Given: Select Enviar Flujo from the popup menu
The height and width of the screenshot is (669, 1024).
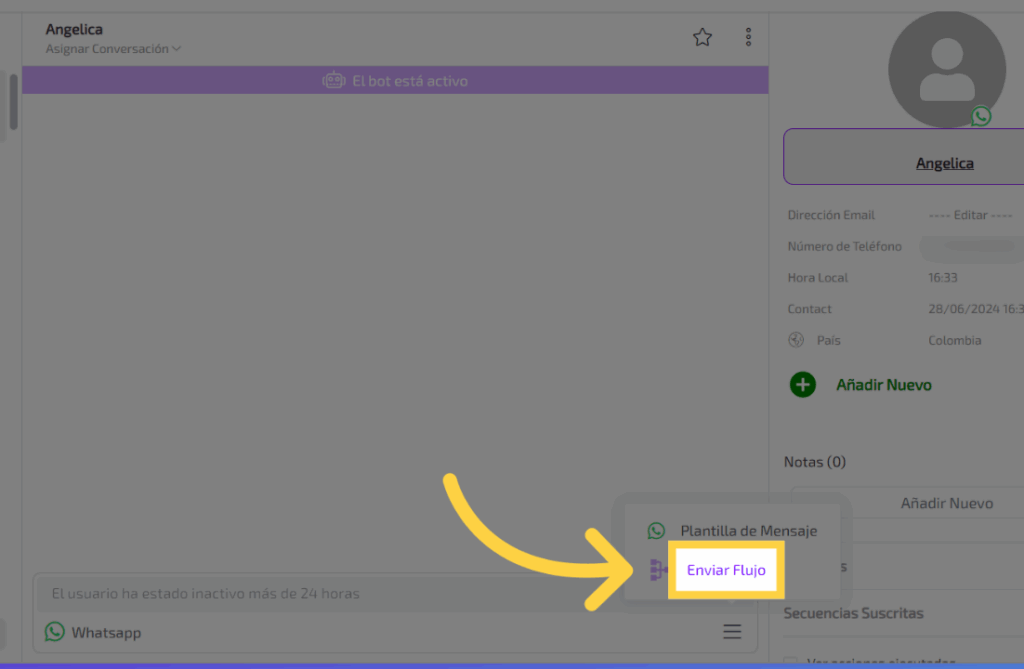Looking at the screenshot, I should [726, 570].
